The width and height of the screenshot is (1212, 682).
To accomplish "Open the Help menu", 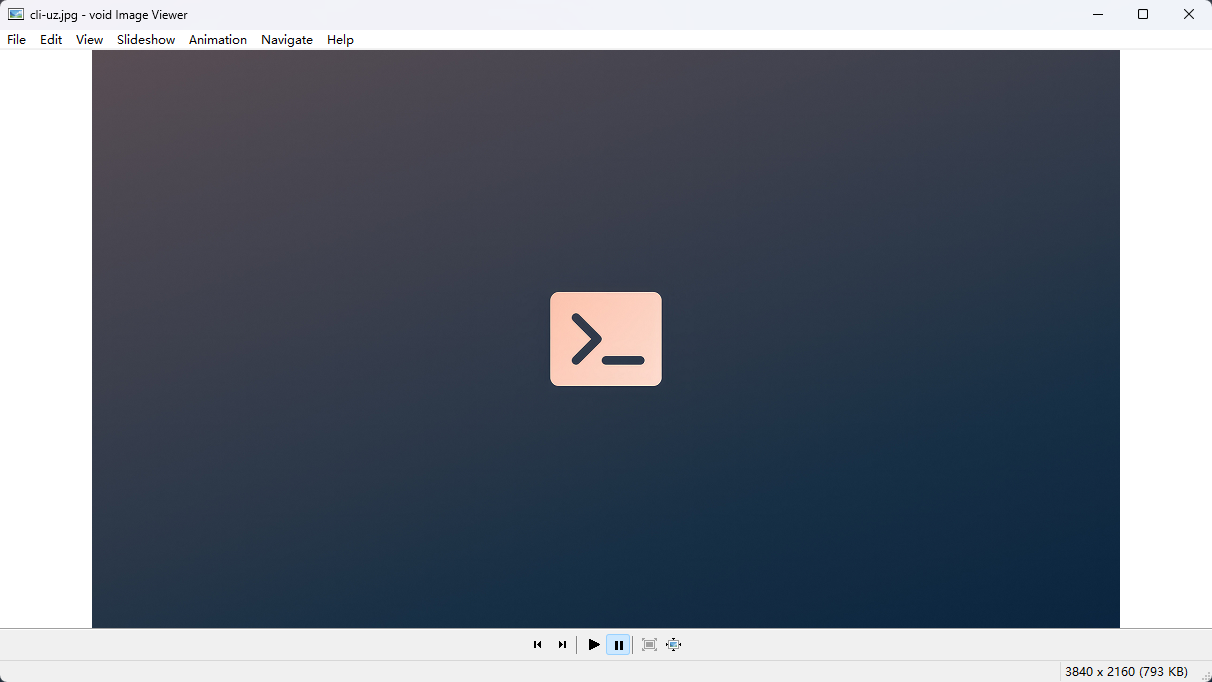I will tap(340, 40).
